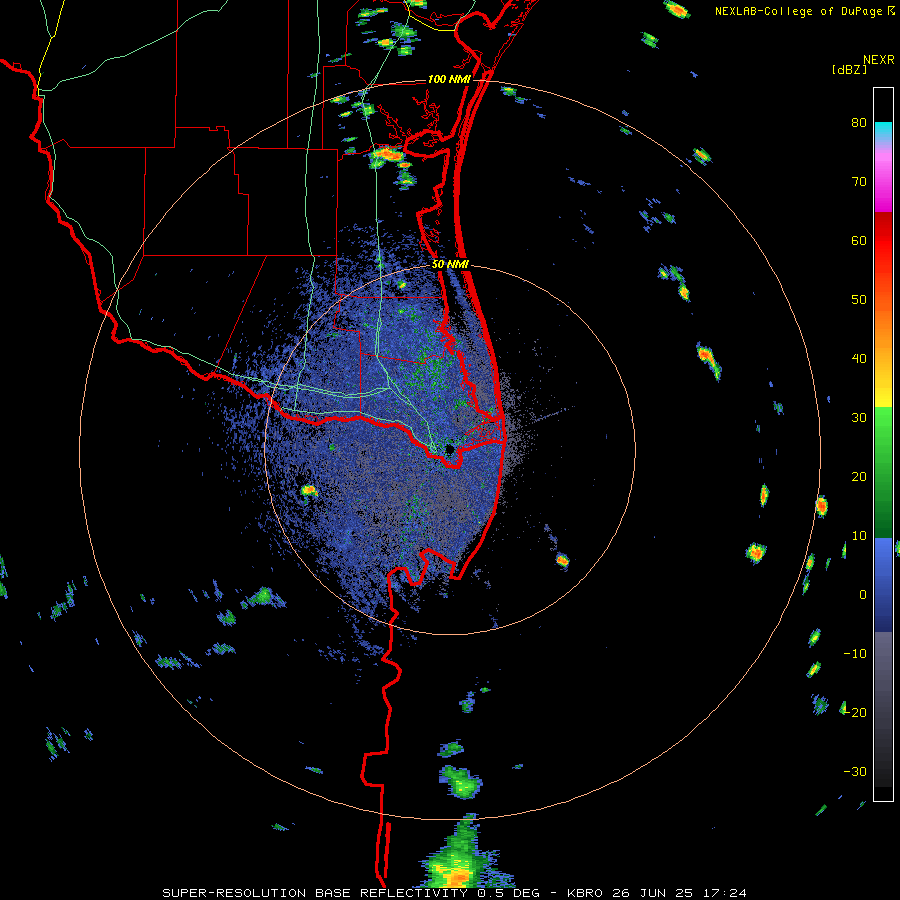The width and height of the screenshot is (900, 900).
Task: Click the [dBZ] unit label
Action: (x=849, y=69)
